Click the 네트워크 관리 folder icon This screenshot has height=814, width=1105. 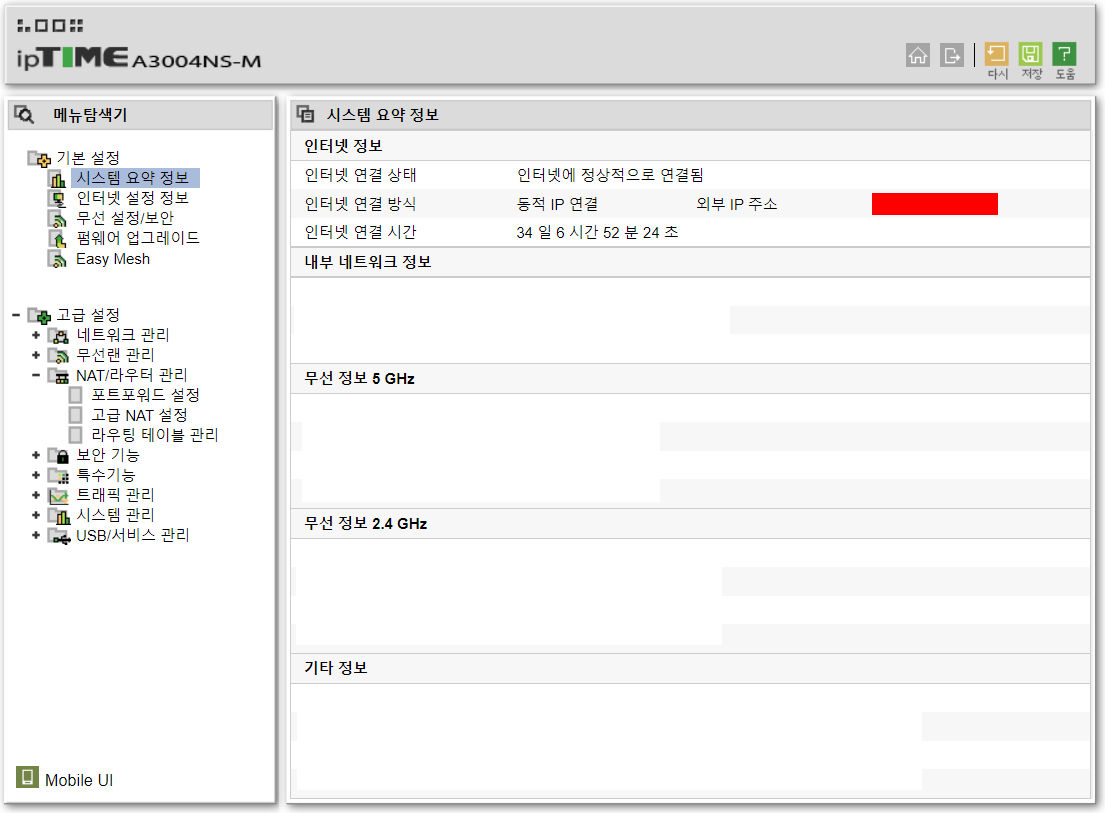point(58,335)
